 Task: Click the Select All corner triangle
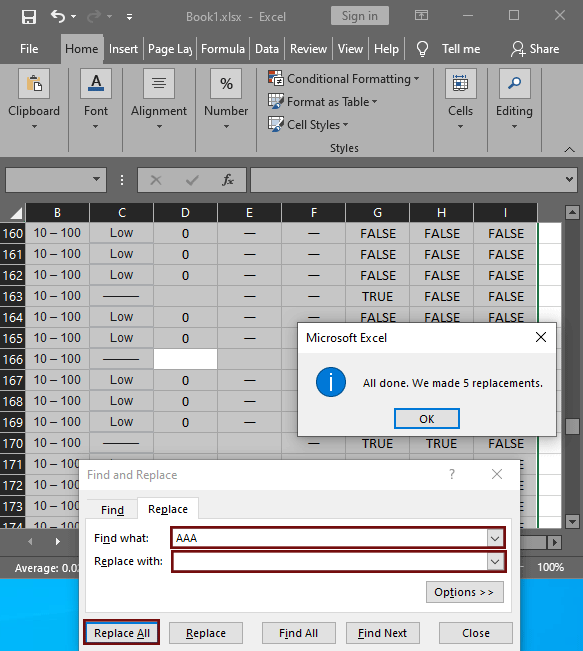coord(16,213)
